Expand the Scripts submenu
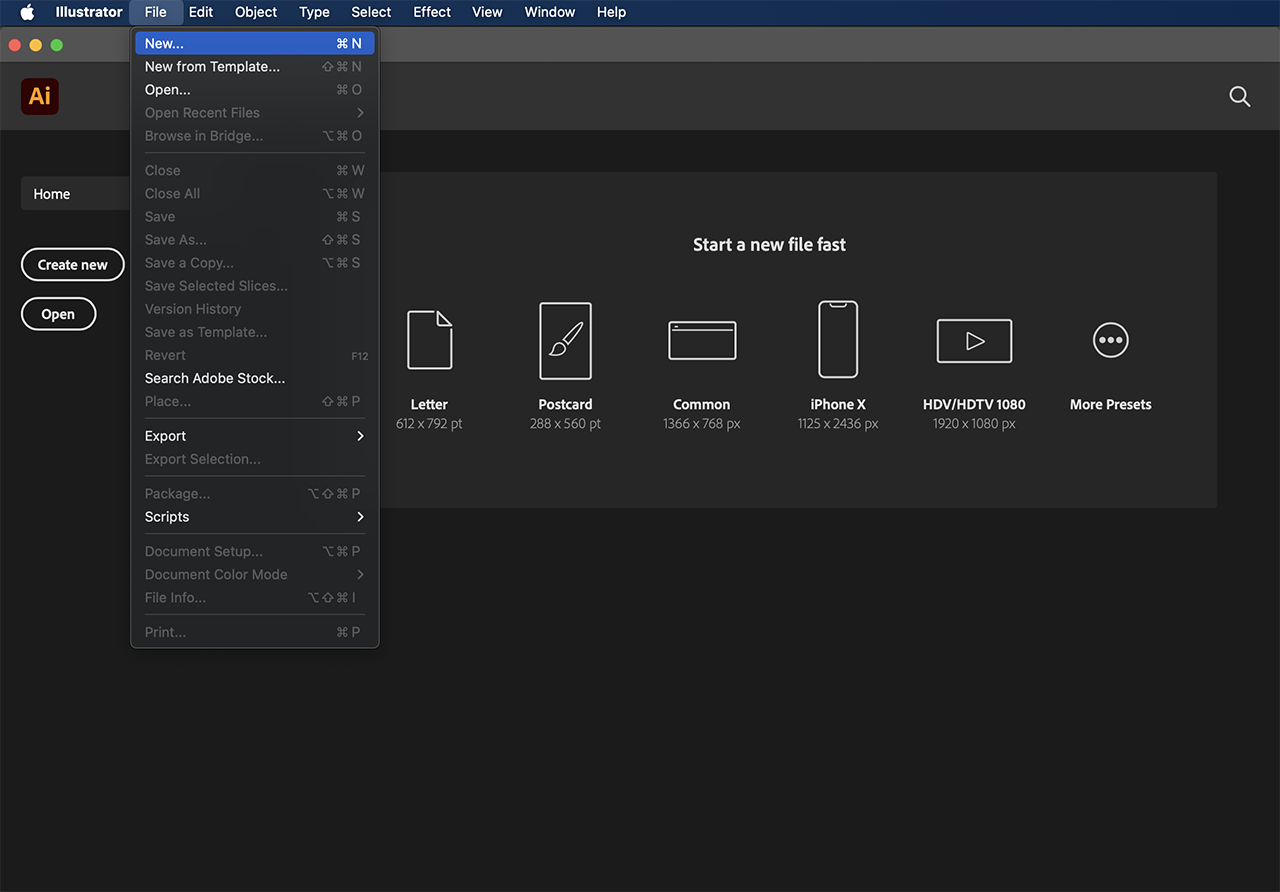 pyautogui.click(x=255, y=517)
